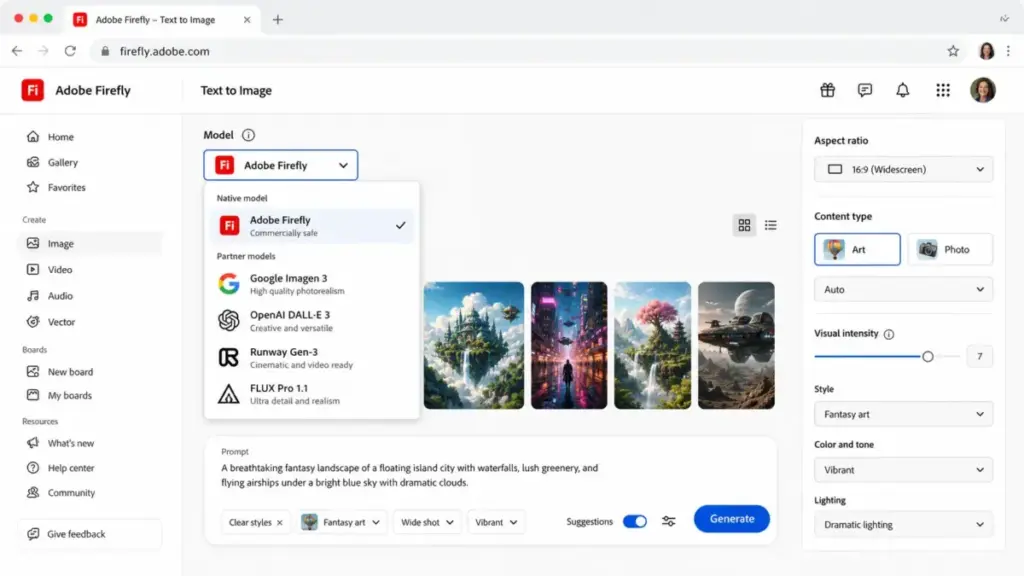
Task: Close the Adobe Firefly browser tab
Action: (247, 20)
